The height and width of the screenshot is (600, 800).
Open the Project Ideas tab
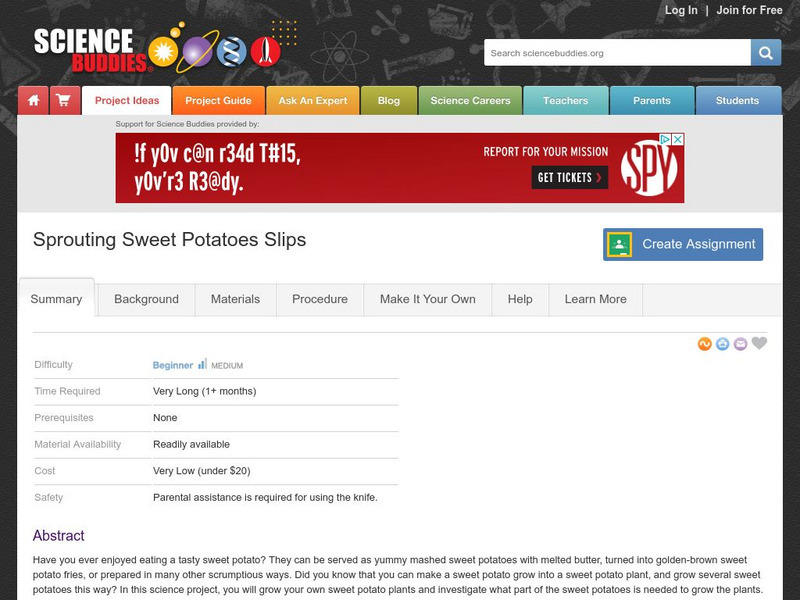[x=127, y=101]
